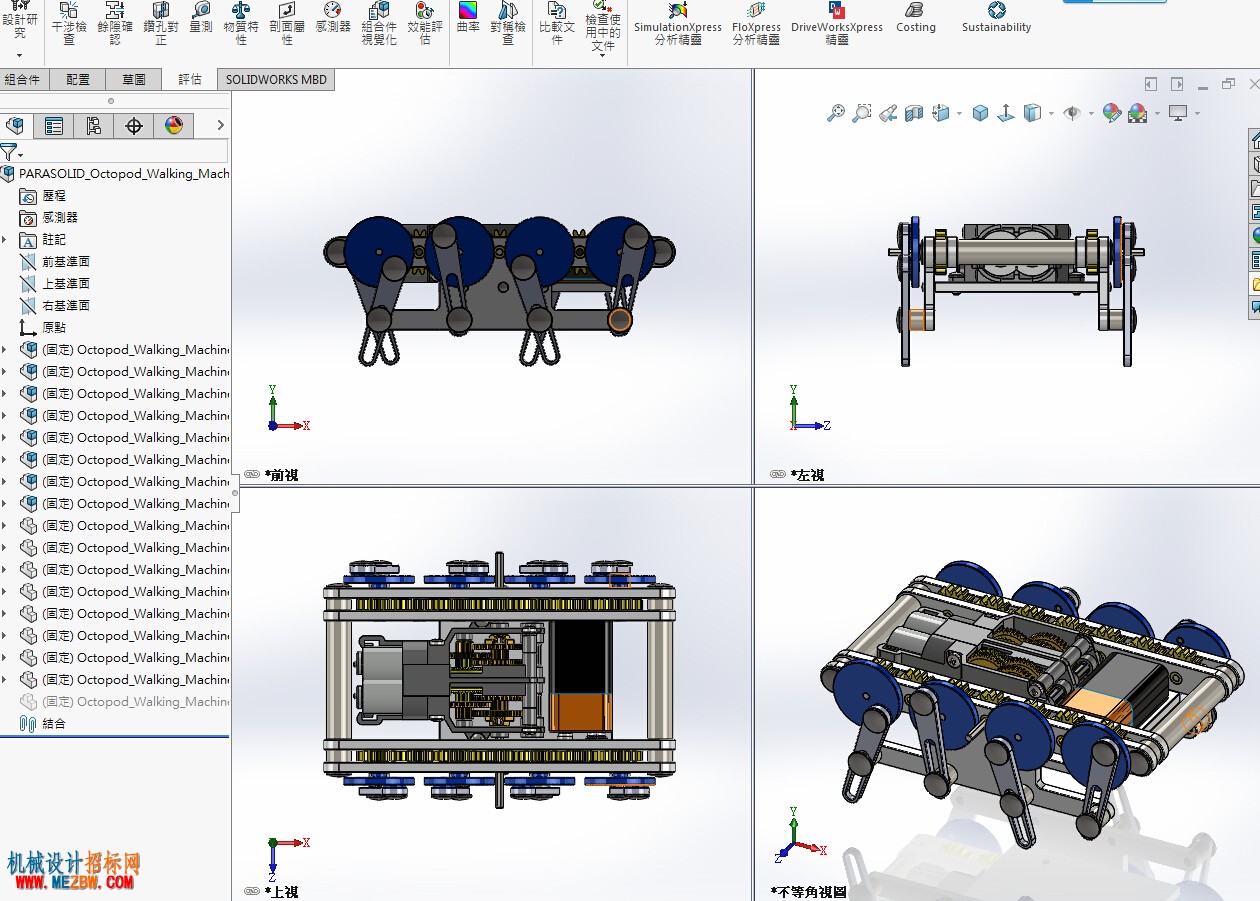Toggle view link icon beside *左視
The image size is (1260, 901).
point(777,475)
